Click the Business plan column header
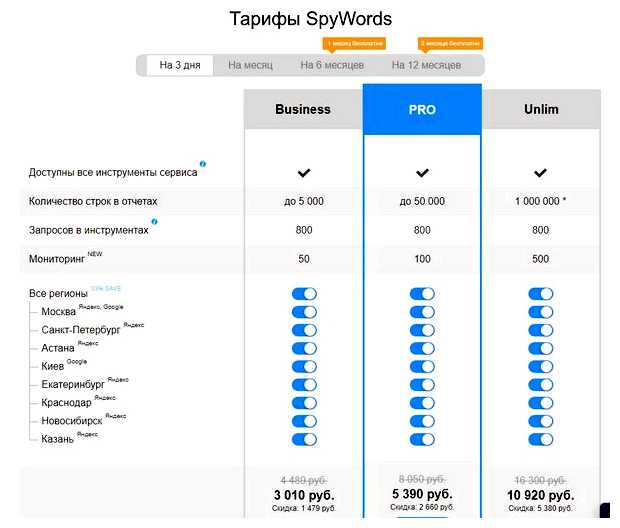620x528 pixels. (x=303, y=109)
